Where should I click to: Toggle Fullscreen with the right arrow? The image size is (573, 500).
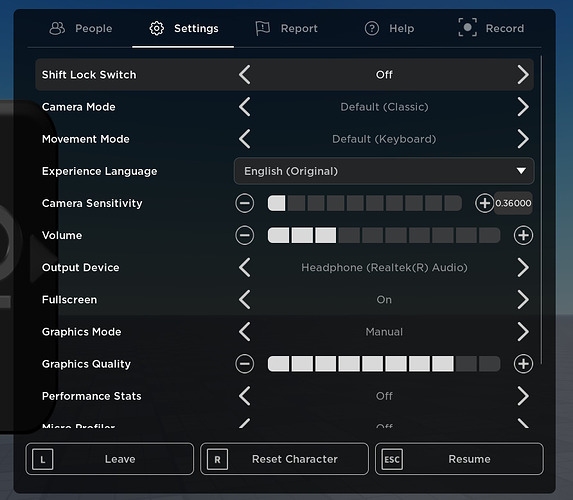tap(523, 300)
